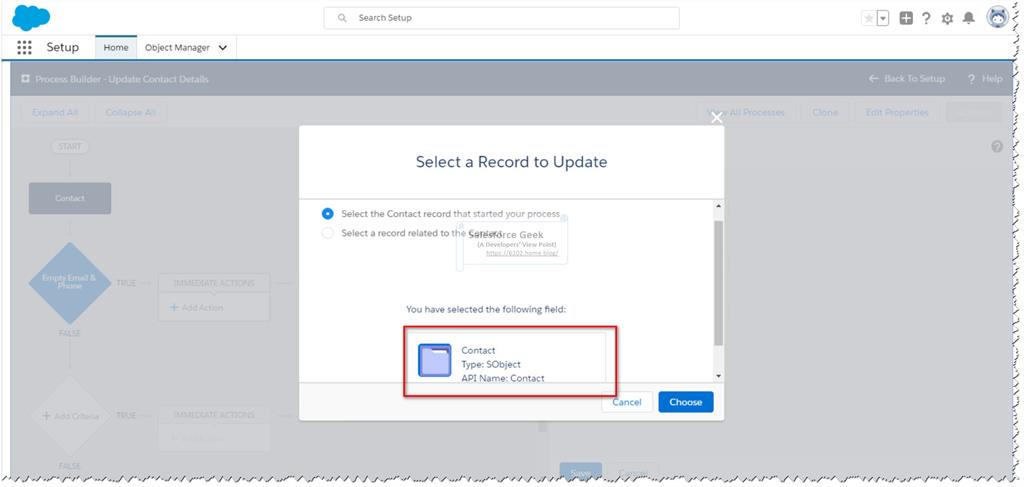
Task: Open the help question mark in header
Action: 926,18
